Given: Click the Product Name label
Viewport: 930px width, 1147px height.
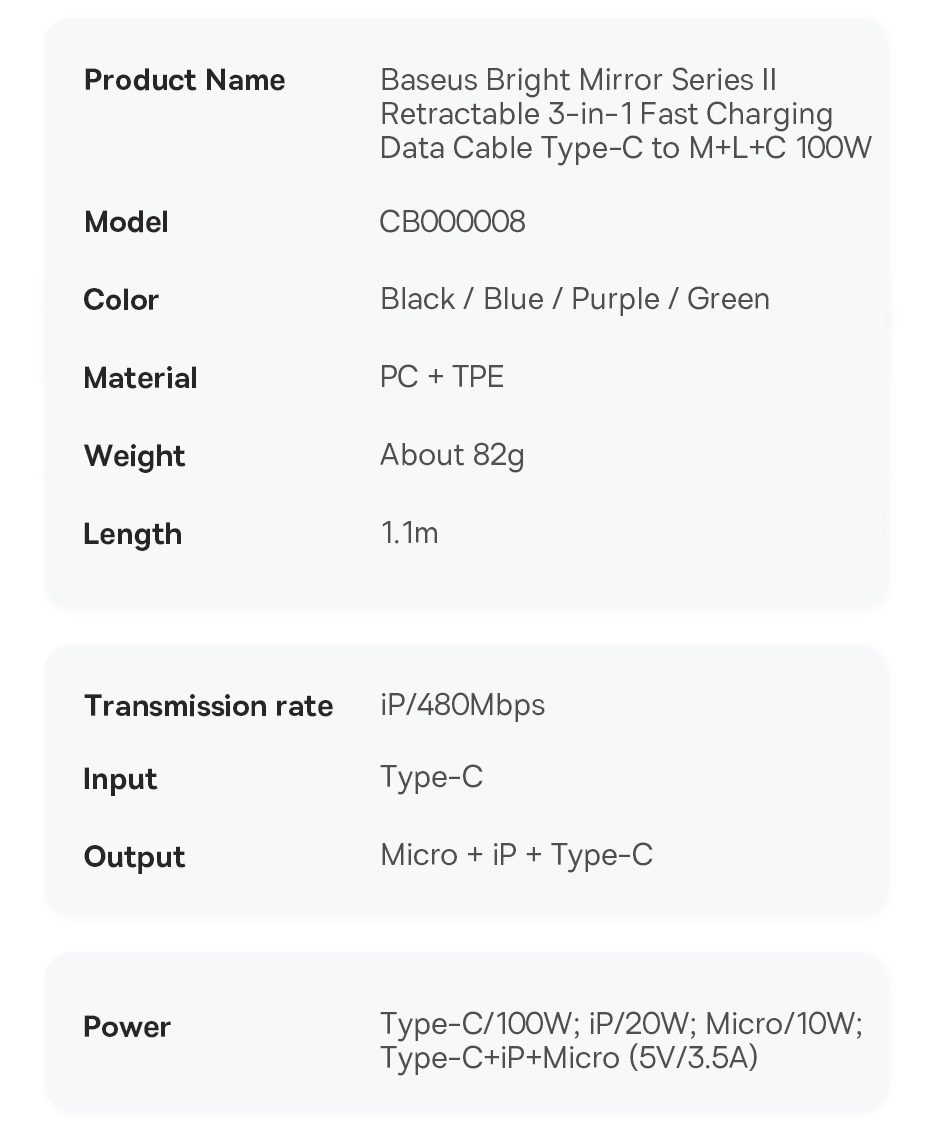Looking at the screenshot, I should point(184,80).
